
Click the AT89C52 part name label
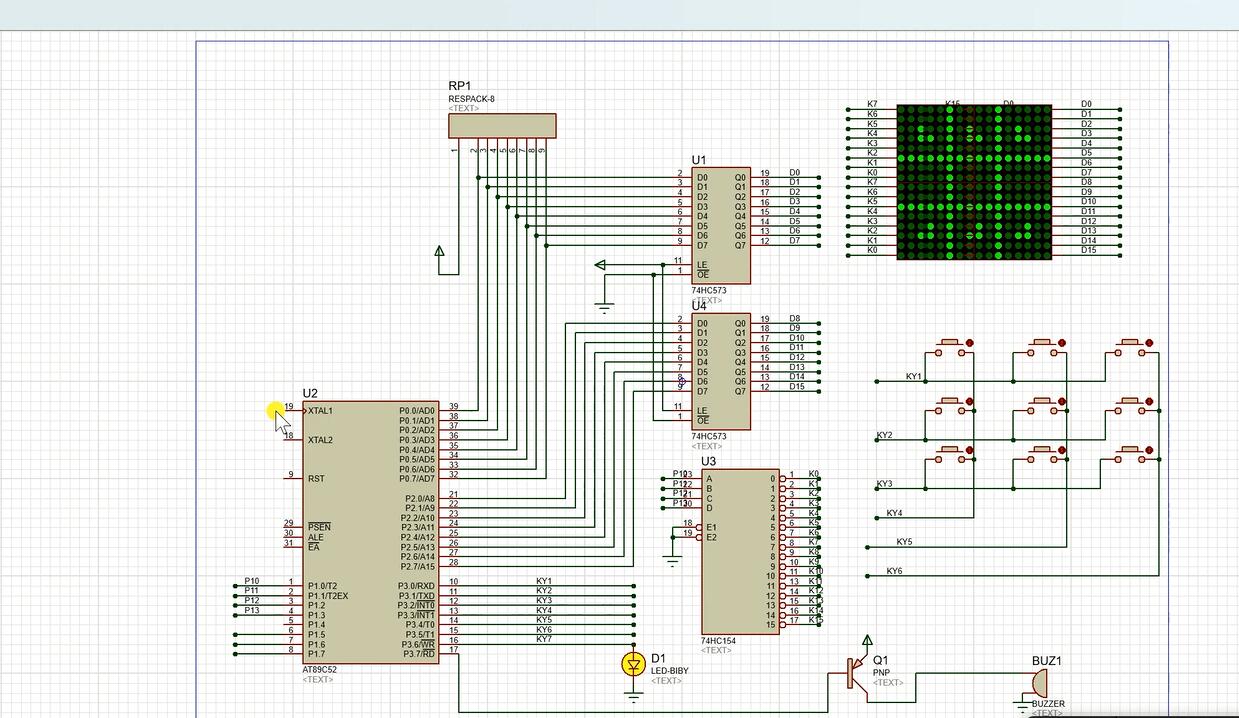click(x=322, y=670)
